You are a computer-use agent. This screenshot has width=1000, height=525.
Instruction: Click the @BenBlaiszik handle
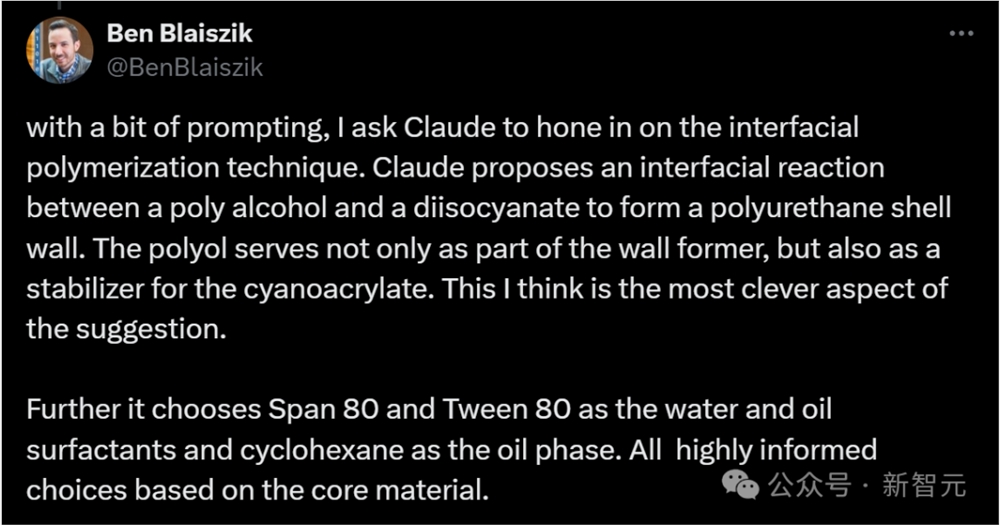[184, 67]
